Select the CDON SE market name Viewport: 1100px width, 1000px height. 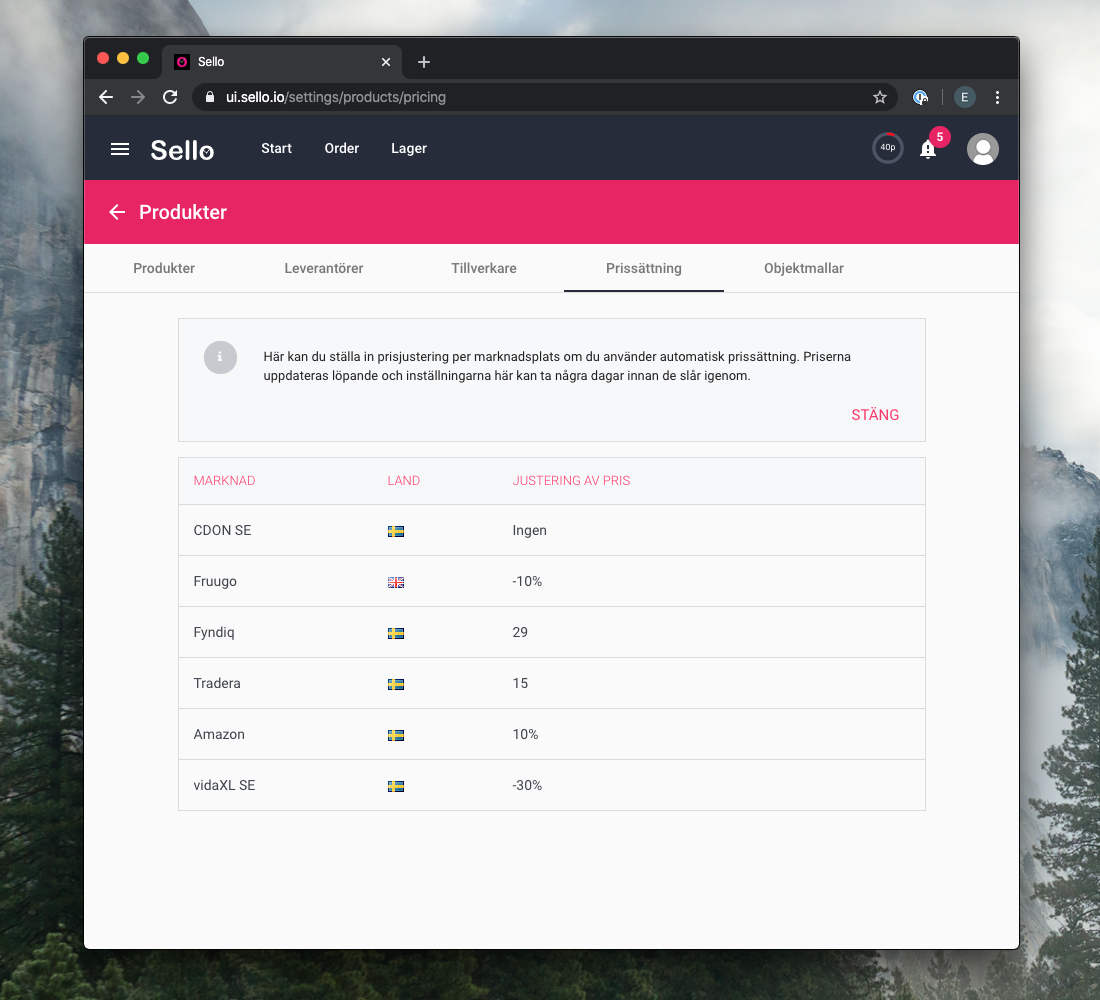[x=222, y=531]
